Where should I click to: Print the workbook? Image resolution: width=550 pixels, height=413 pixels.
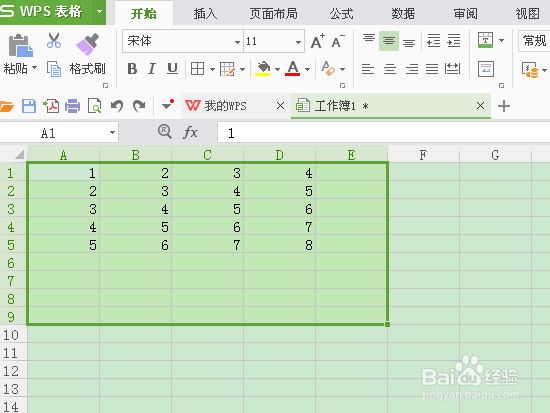72,106
